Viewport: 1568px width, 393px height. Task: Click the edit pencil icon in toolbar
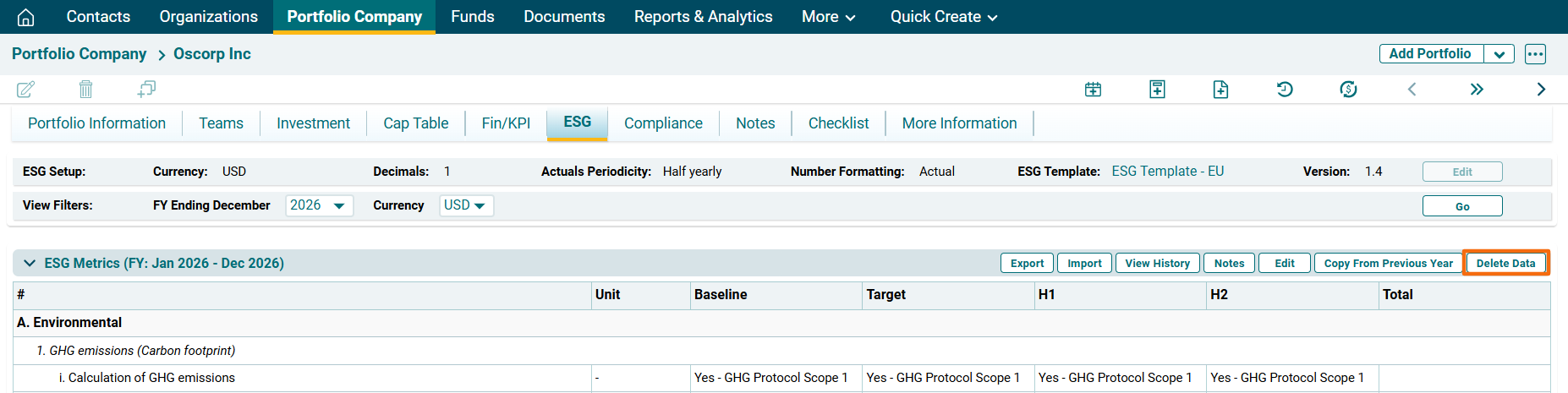coord(26,89)
